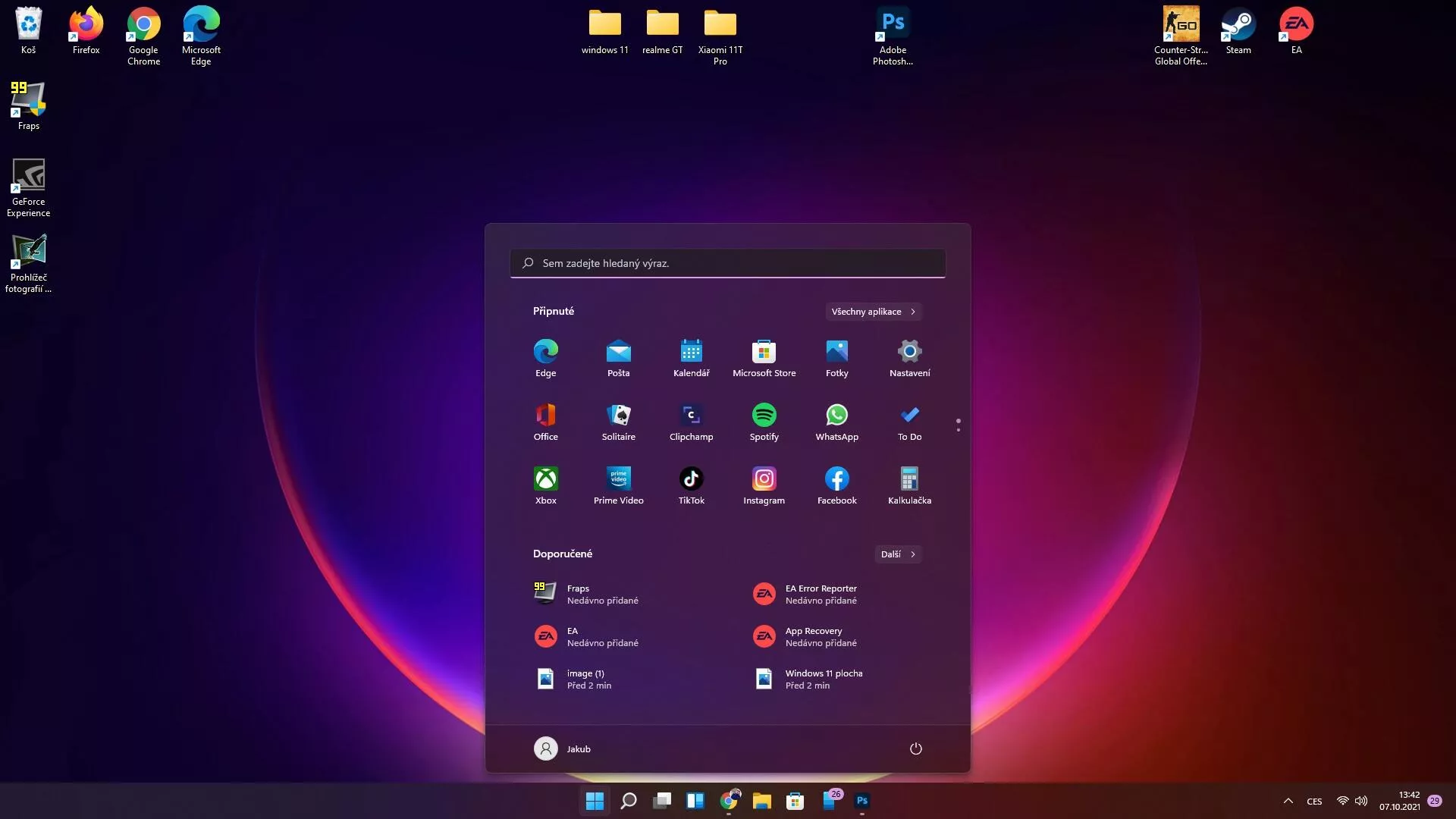Screen dimensions: 1456x819
Task: Open Kalkulačka calculator app
Action: pyautogui.click(x=909, y=485)
